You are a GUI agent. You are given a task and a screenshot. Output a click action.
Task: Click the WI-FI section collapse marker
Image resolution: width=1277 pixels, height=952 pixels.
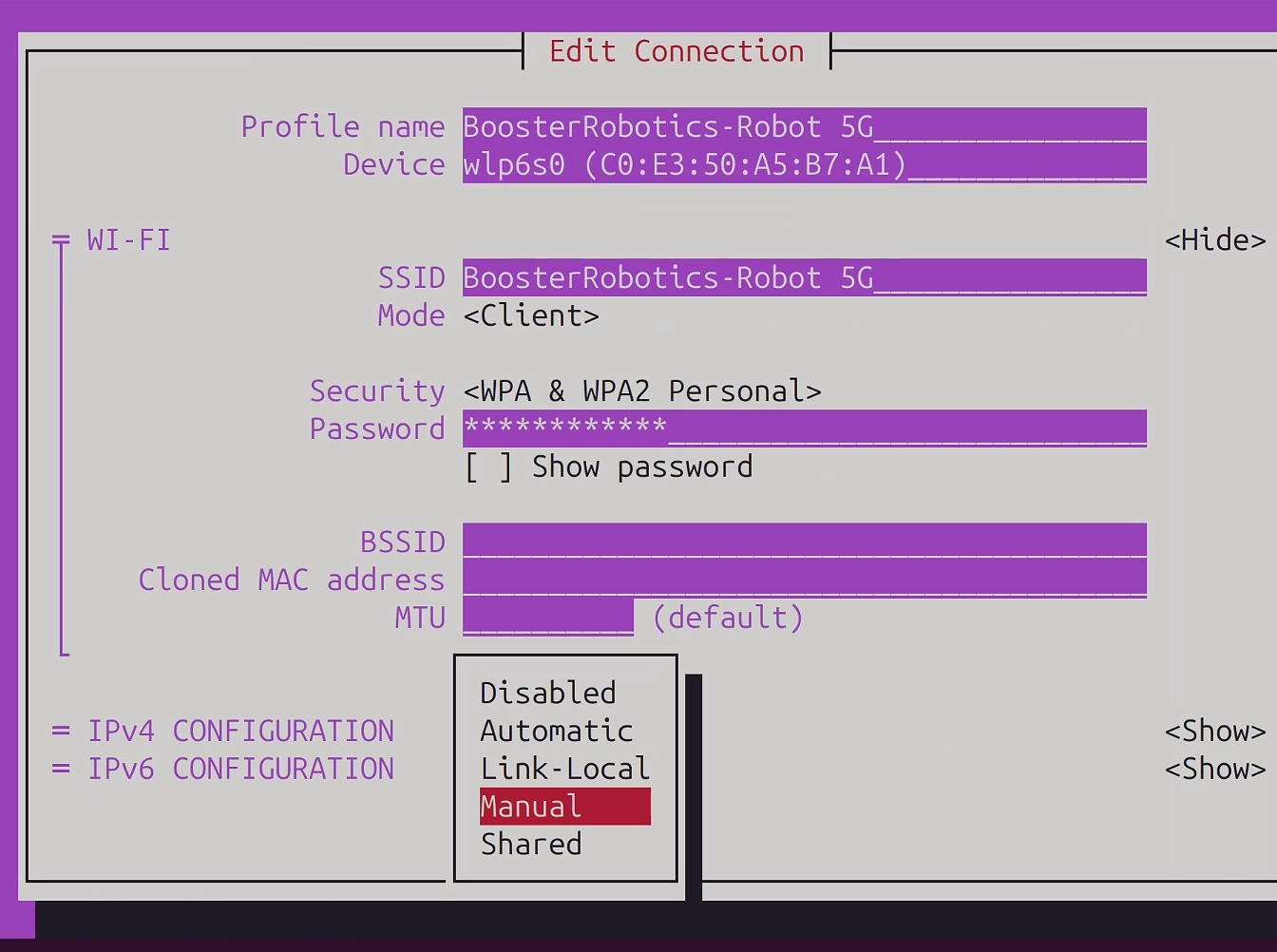coord(61,240)
